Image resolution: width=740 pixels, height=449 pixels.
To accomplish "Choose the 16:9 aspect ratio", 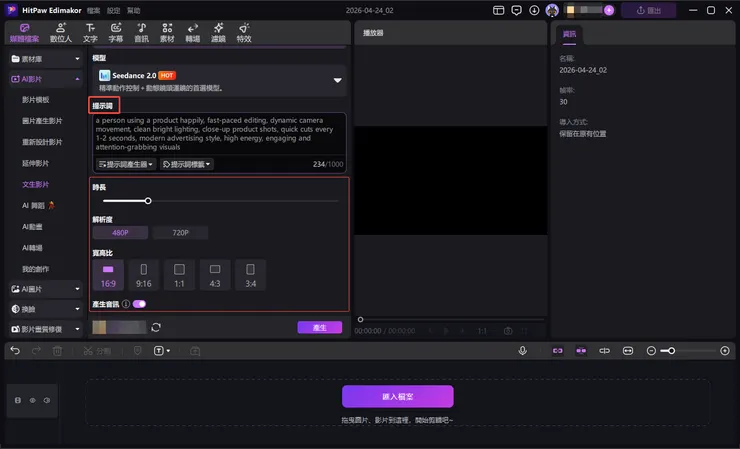I will tap(108, 275).
